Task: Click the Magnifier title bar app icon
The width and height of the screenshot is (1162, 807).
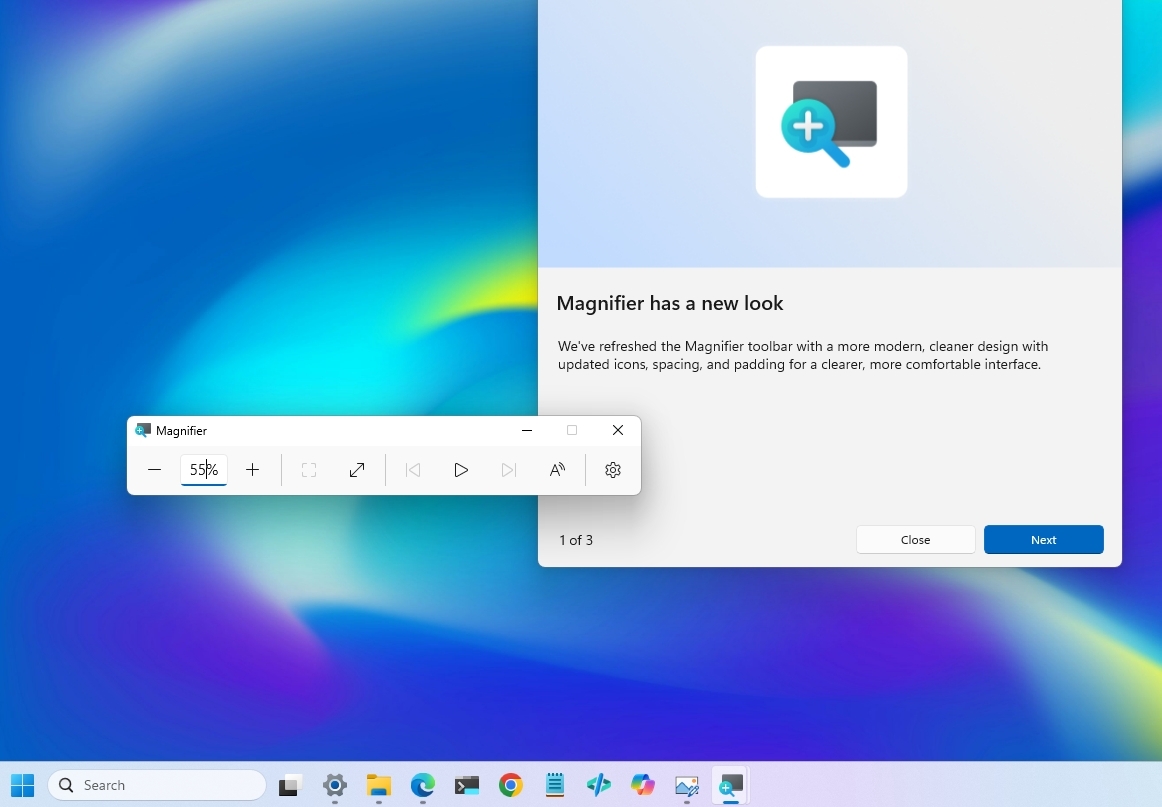Action: pyautogui.click(x=143, y=431)
